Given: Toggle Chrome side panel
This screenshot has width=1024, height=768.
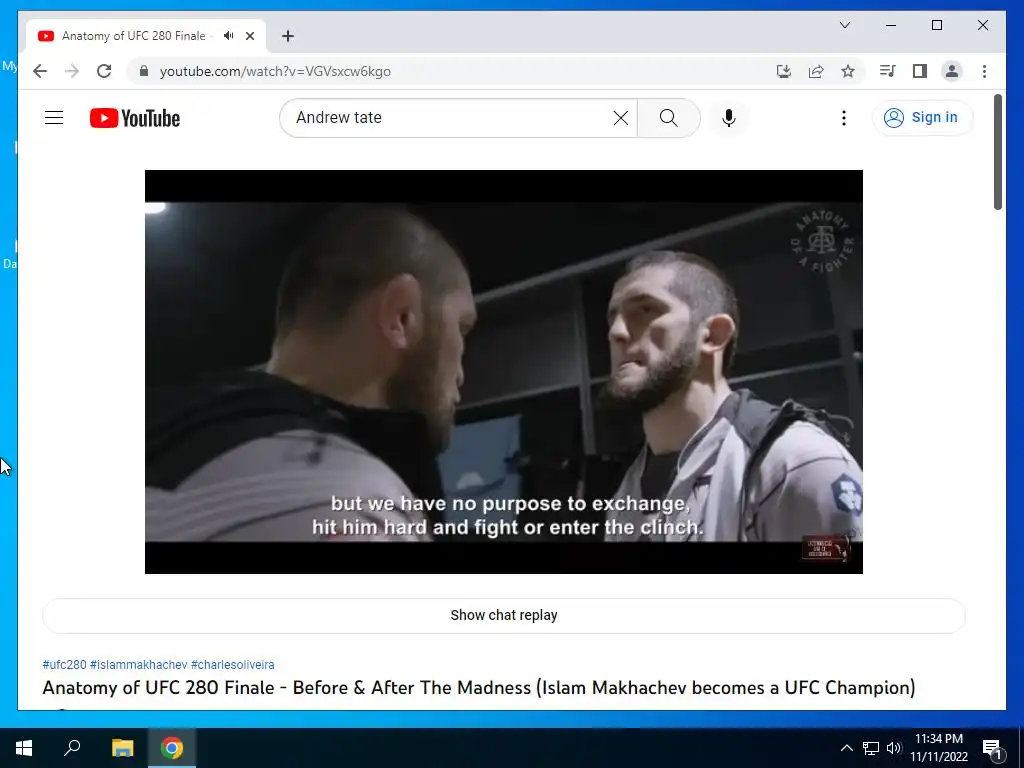Looking at the screenshot, I should pos(920,71).
